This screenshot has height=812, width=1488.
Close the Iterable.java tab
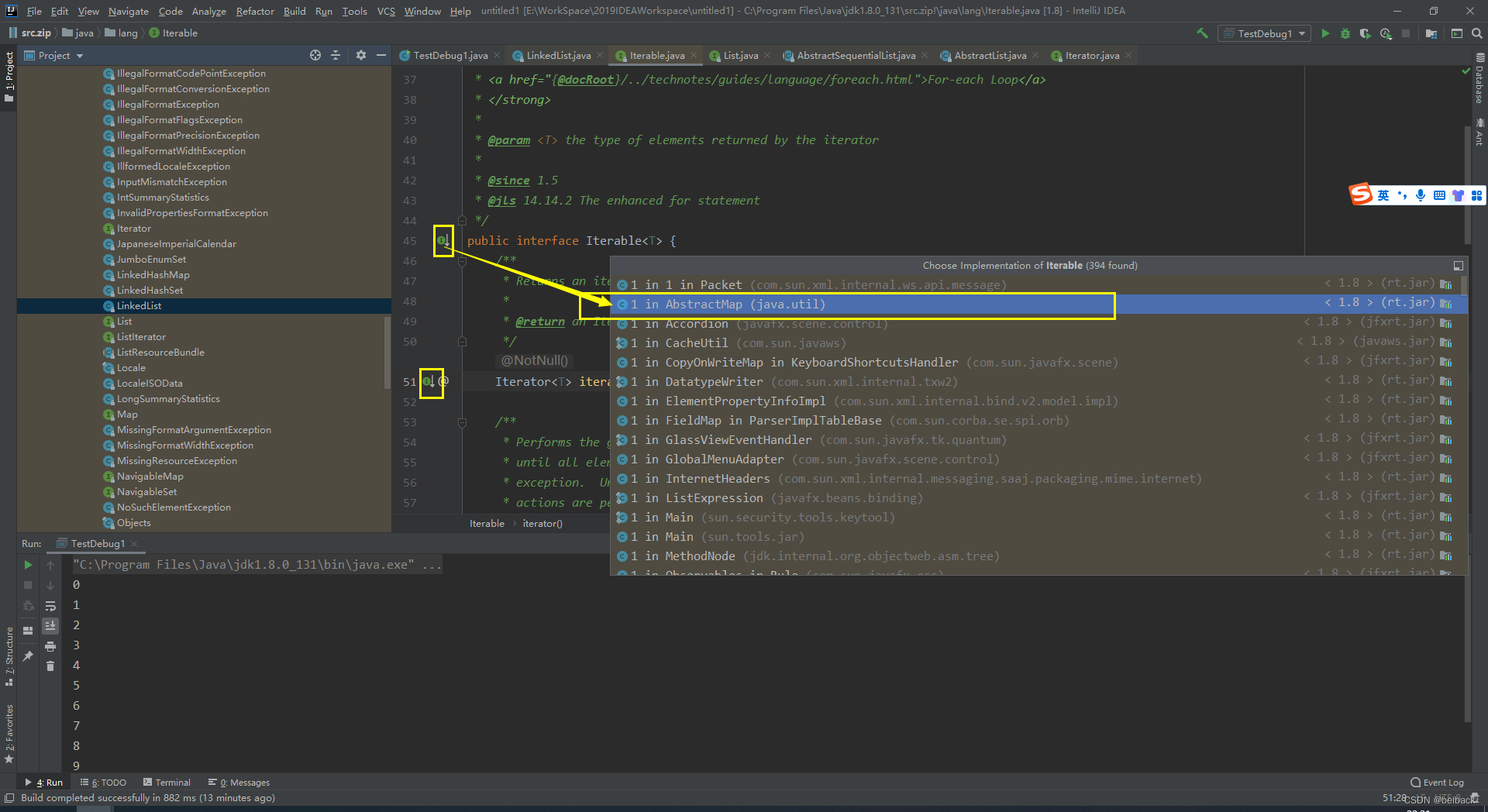coord(694,55)
